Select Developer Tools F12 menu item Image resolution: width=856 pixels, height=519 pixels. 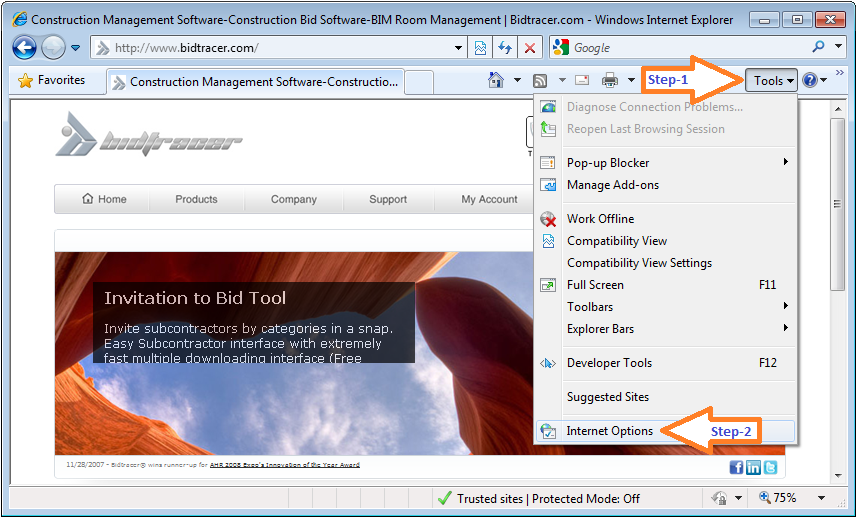[665, 363]
